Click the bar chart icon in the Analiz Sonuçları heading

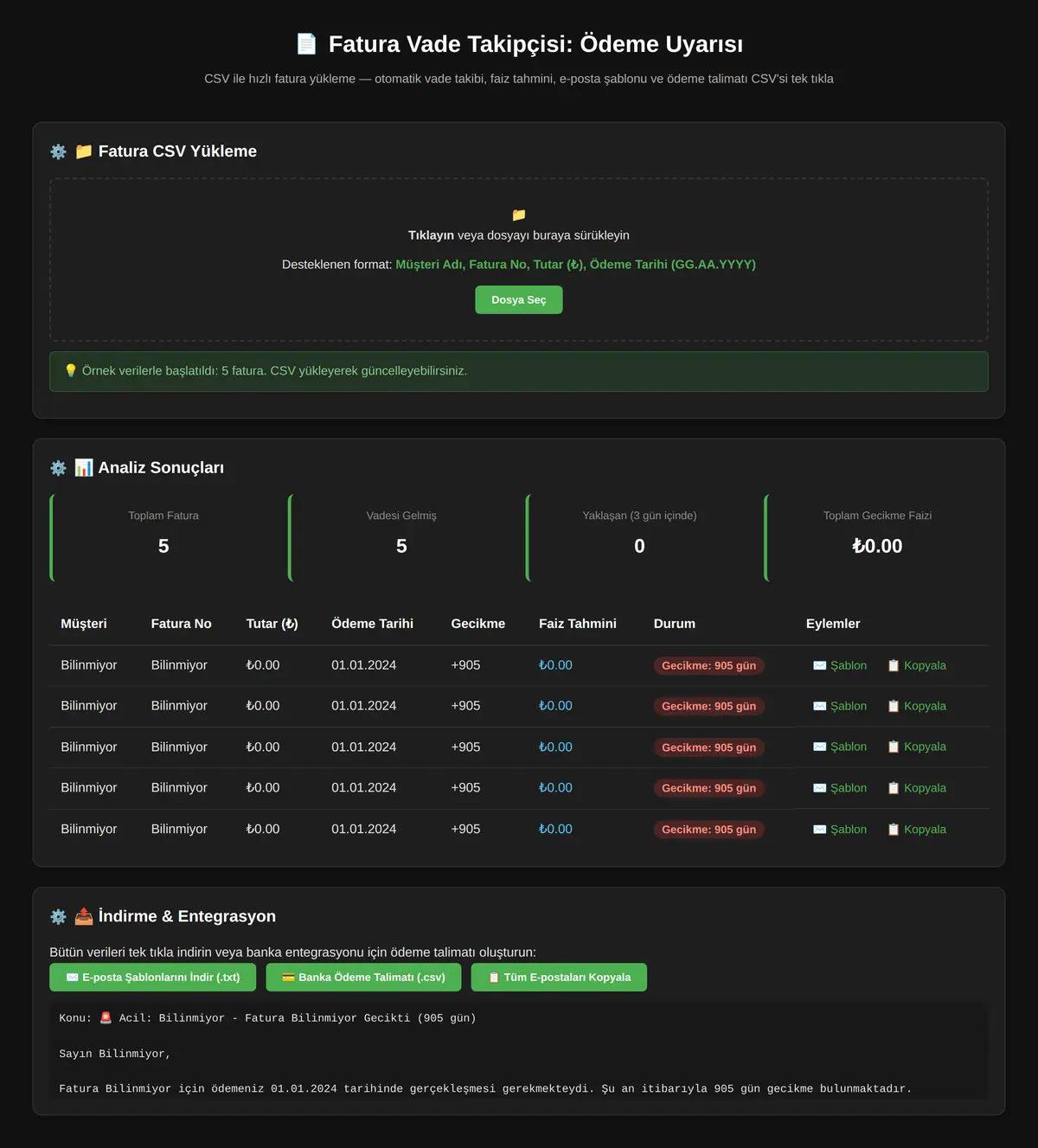point(84,468)
